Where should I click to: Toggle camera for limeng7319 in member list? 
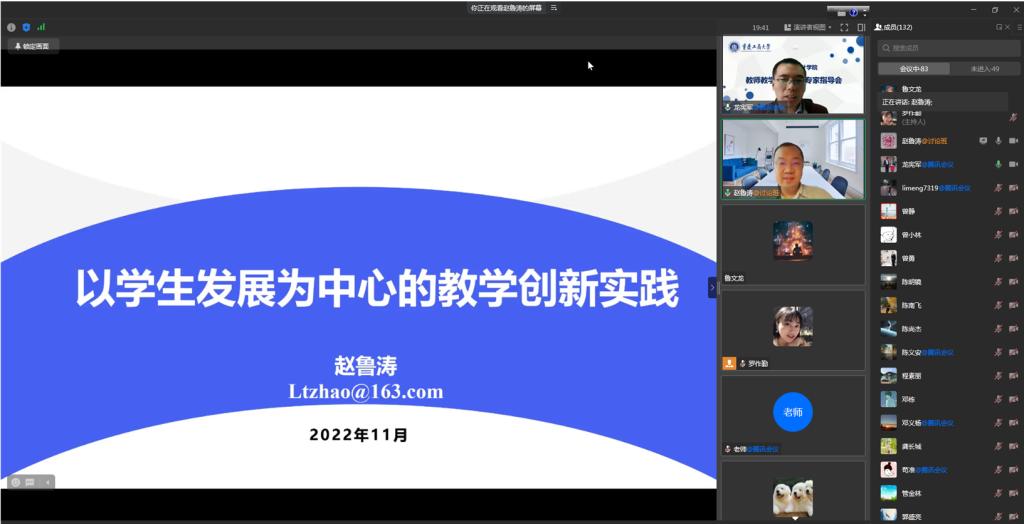1012,188
